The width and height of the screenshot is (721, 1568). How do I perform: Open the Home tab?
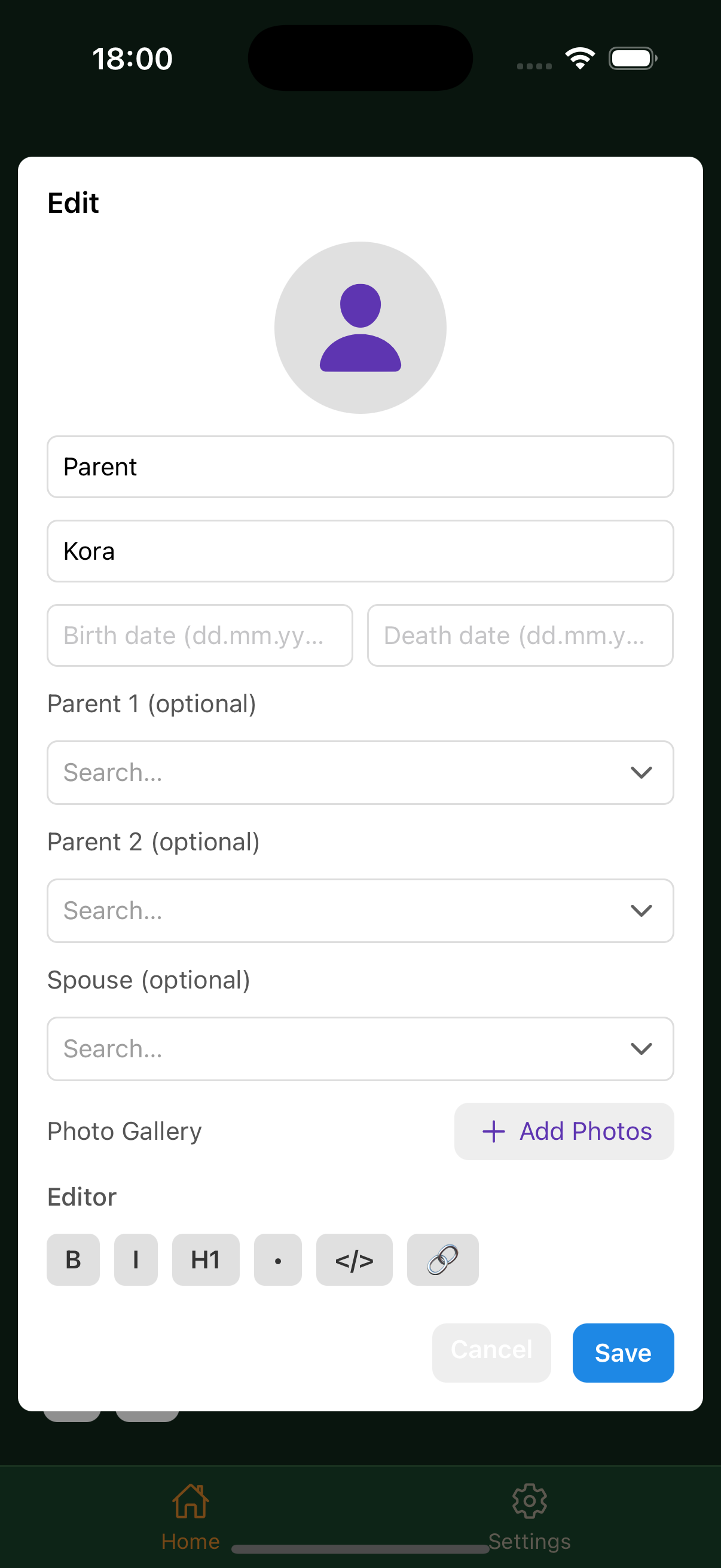pyautogui.click(x=191, y=1515)
